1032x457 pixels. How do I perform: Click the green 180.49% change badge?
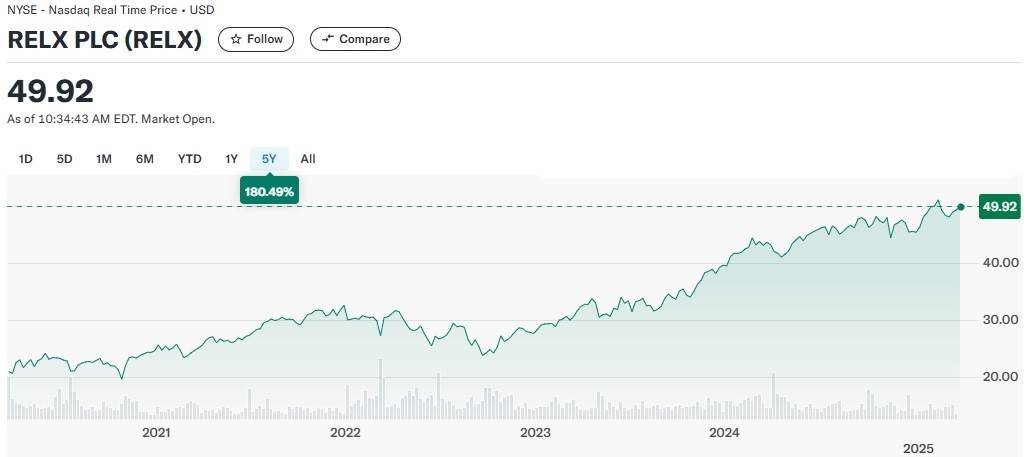click(x=269, y=191)
